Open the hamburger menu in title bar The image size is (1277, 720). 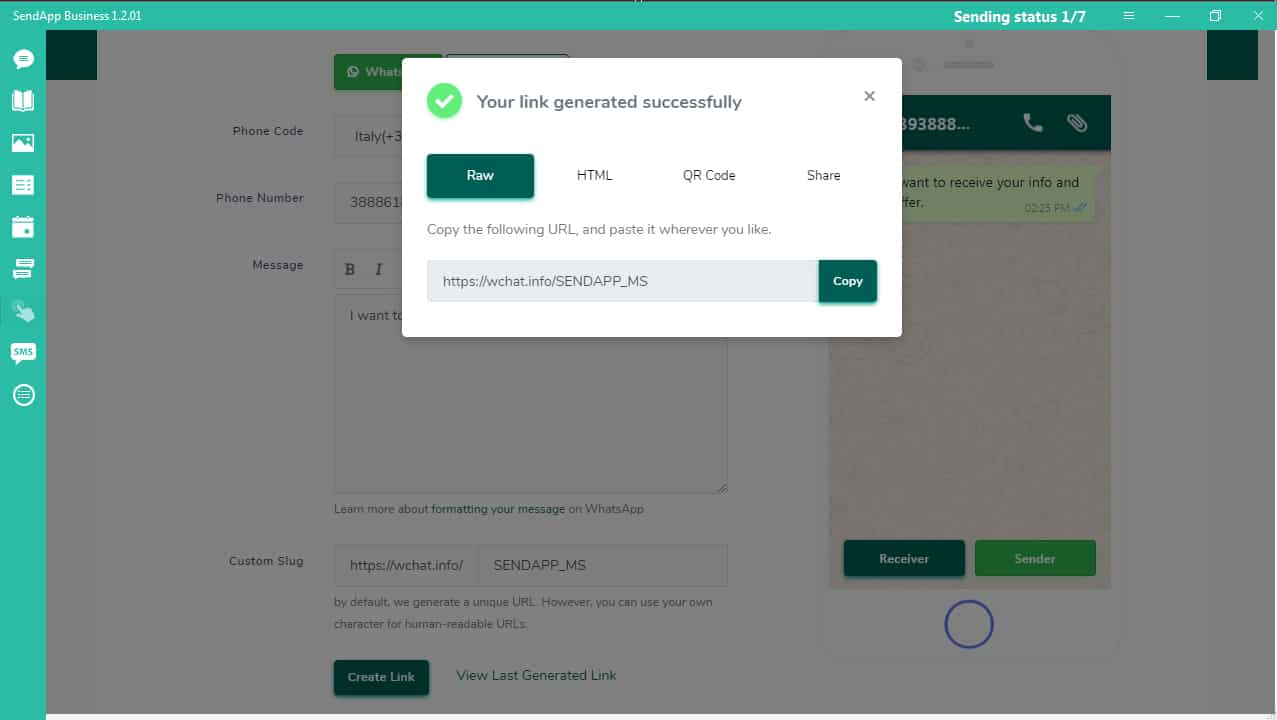[x=1129, y=16]
